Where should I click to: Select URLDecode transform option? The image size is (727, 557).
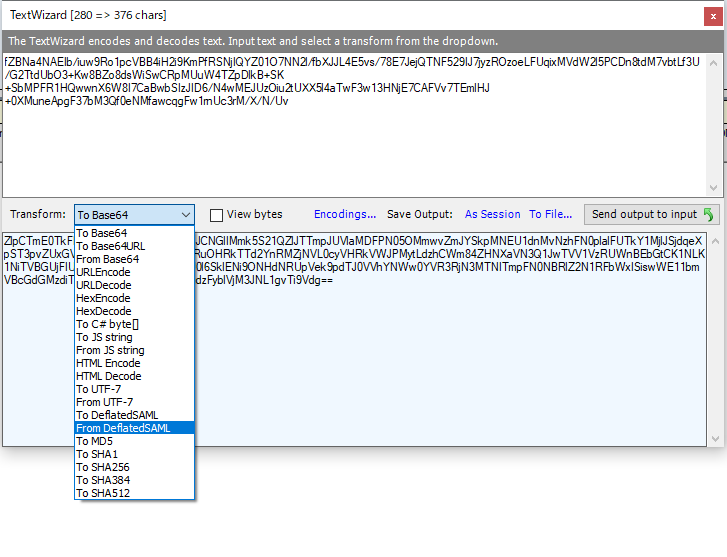point(134,285)
